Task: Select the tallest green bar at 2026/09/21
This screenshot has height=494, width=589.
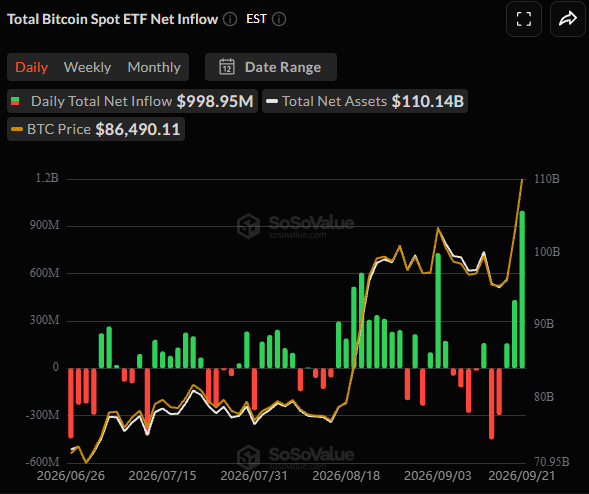Action: click(522, 289)
